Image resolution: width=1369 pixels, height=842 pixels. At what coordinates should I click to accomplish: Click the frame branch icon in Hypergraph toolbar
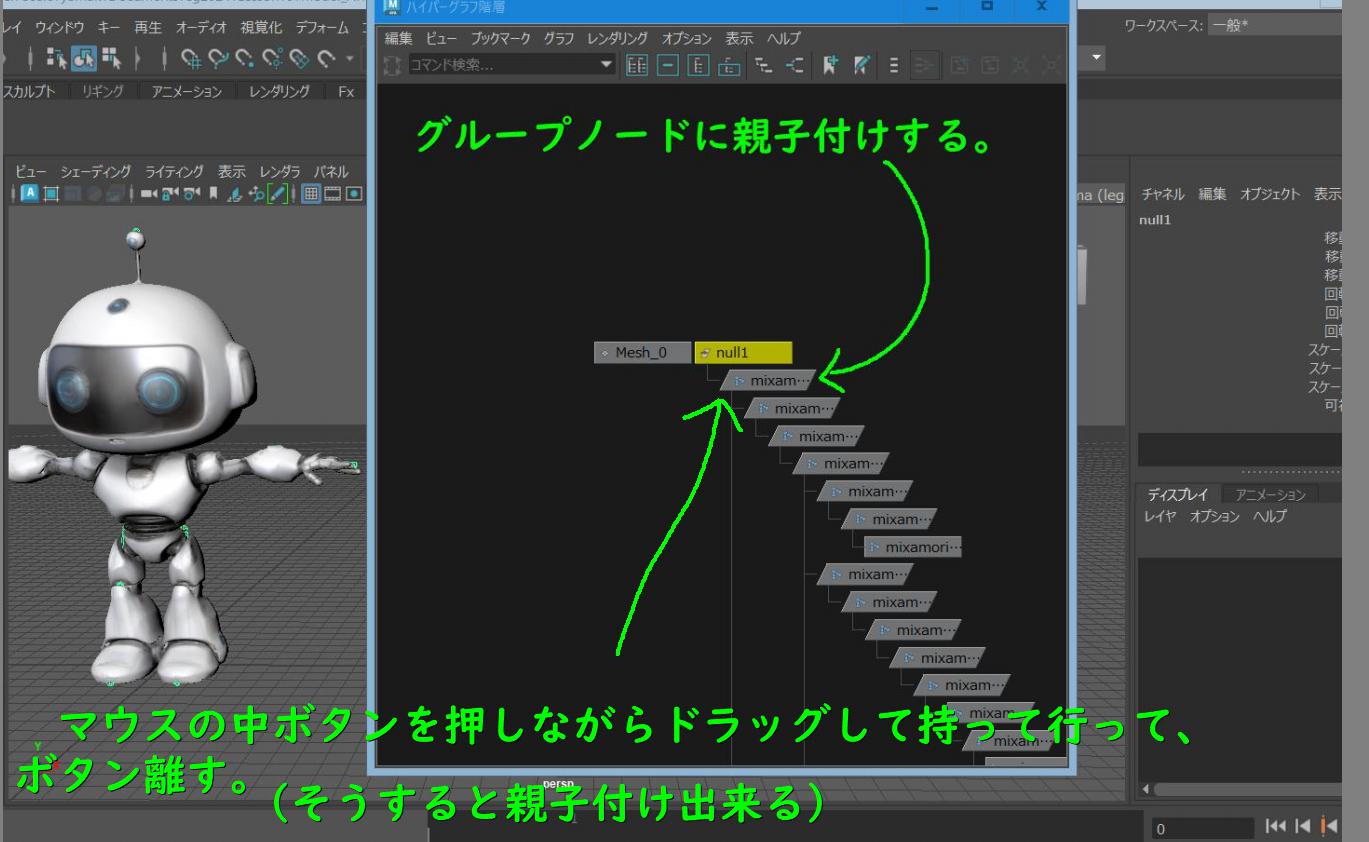[729, 66]
